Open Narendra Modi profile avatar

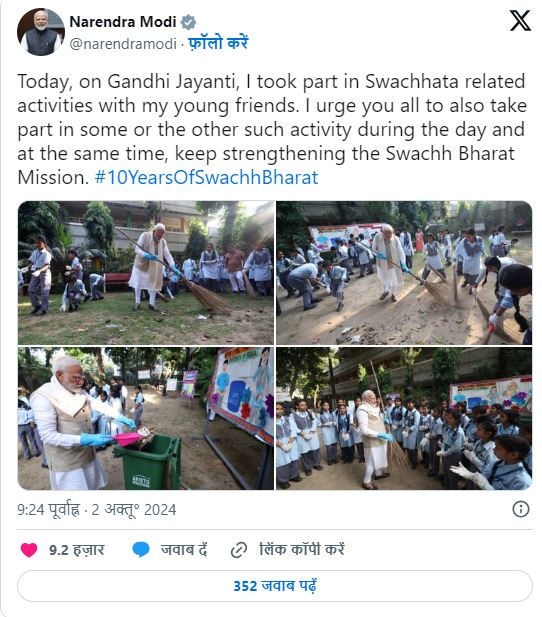click(x=41, y=32)
